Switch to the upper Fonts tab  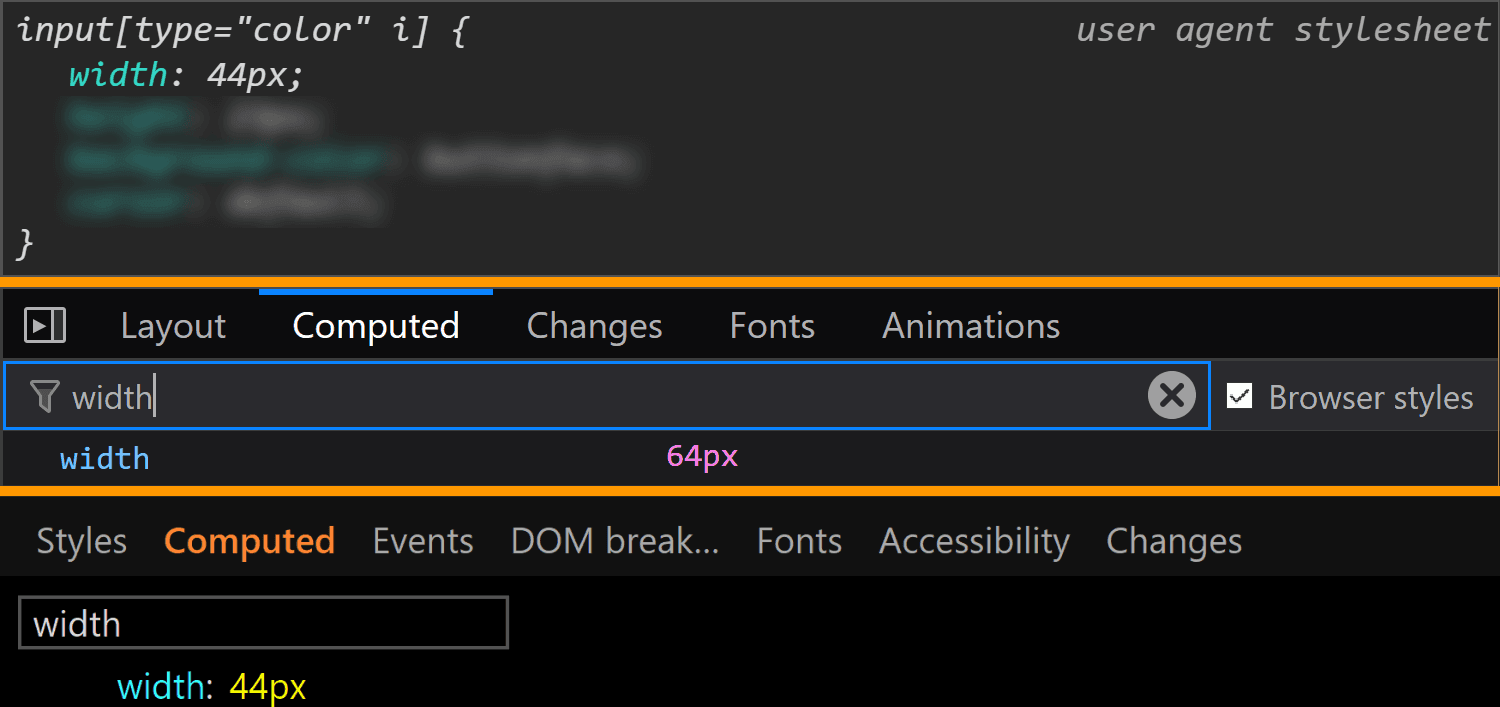(x=772, y=326)
